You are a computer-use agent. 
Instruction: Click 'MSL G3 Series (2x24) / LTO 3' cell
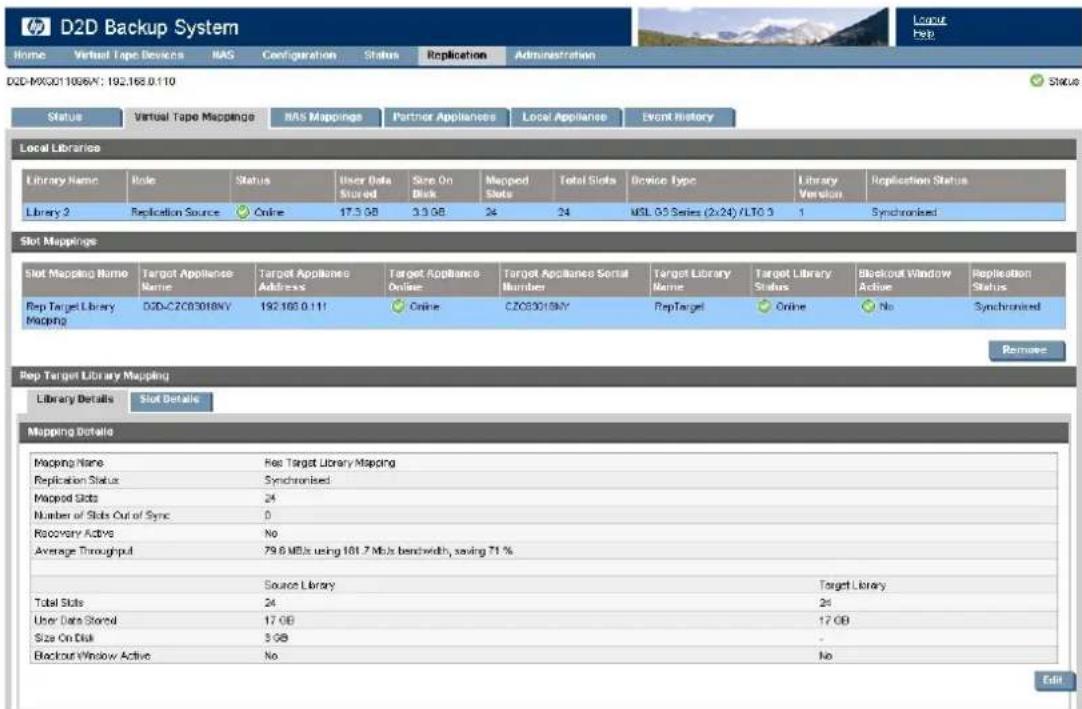(702, 213)
